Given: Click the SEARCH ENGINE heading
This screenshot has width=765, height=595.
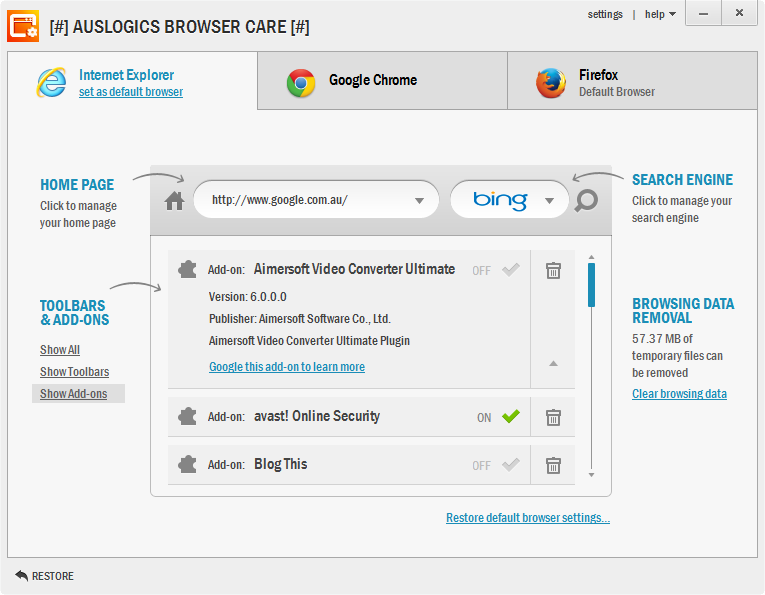Looking at the screenshot, I should coord(682,179).
